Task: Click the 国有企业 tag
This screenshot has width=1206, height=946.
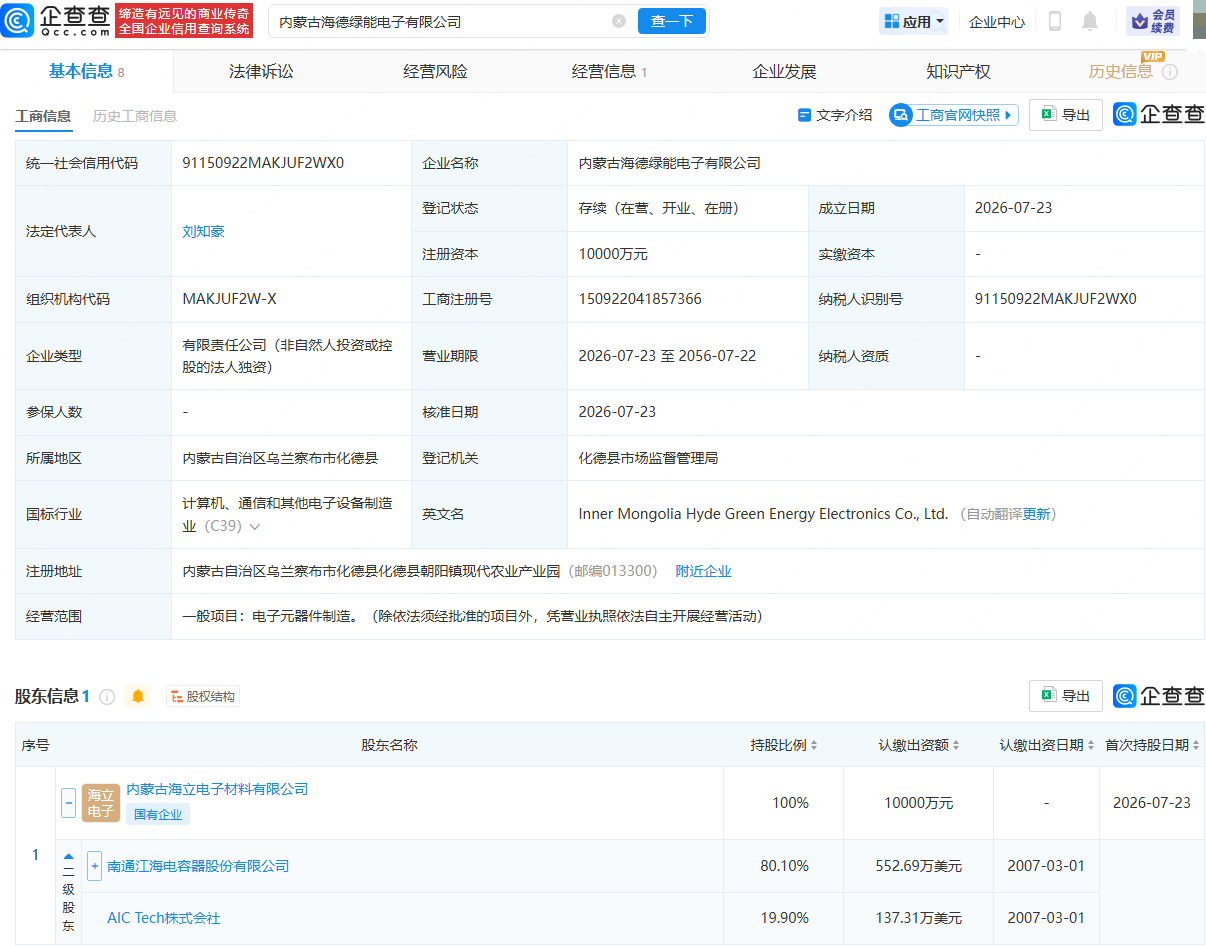Action: 158,814
